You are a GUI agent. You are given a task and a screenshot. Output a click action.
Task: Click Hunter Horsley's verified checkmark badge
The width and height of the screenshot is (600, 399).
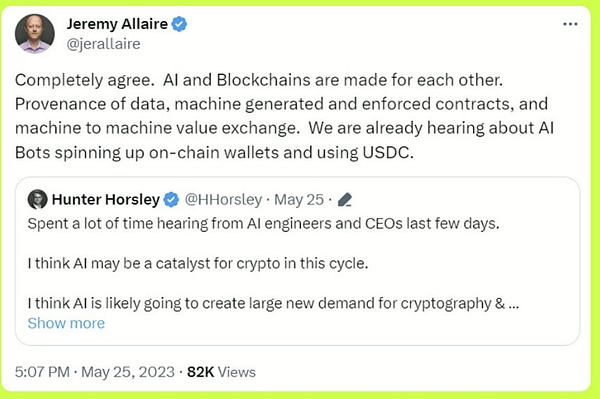[171, 199]
